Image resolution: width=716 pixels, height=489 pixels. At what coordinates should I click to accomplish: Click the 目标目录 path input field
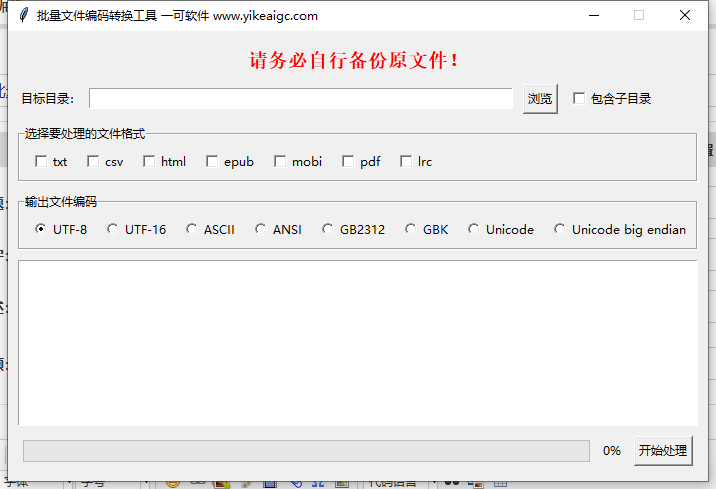[301, 99]
